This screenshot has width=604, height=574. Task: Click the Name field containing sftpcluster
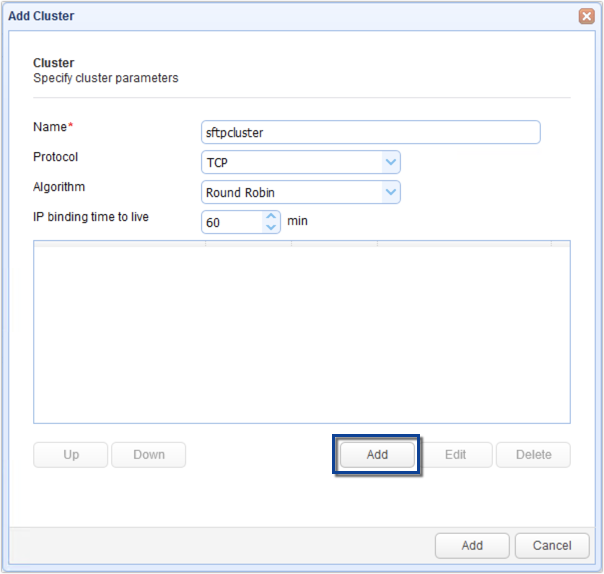tap(370, 133)
